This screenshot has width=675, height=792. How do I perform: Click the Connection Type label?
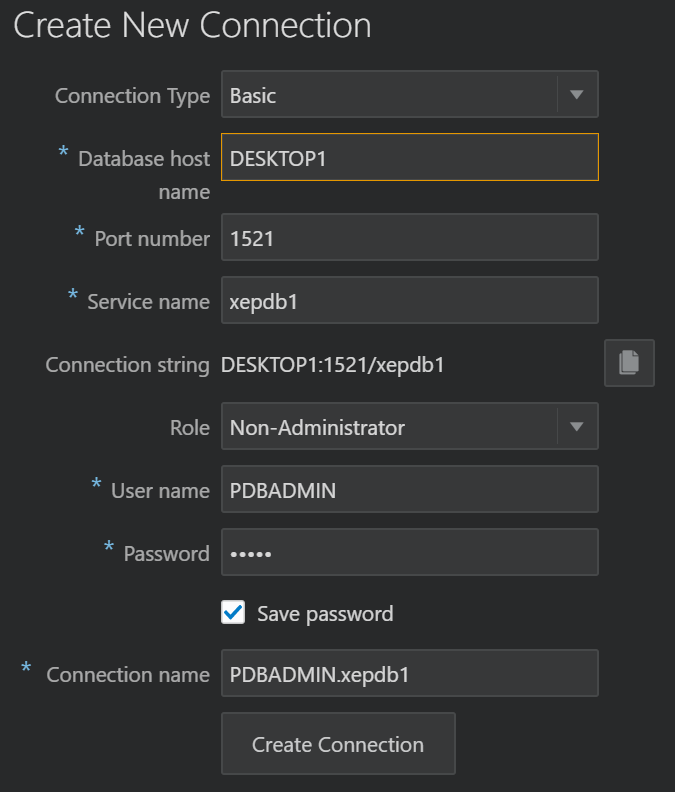(132, 96)
